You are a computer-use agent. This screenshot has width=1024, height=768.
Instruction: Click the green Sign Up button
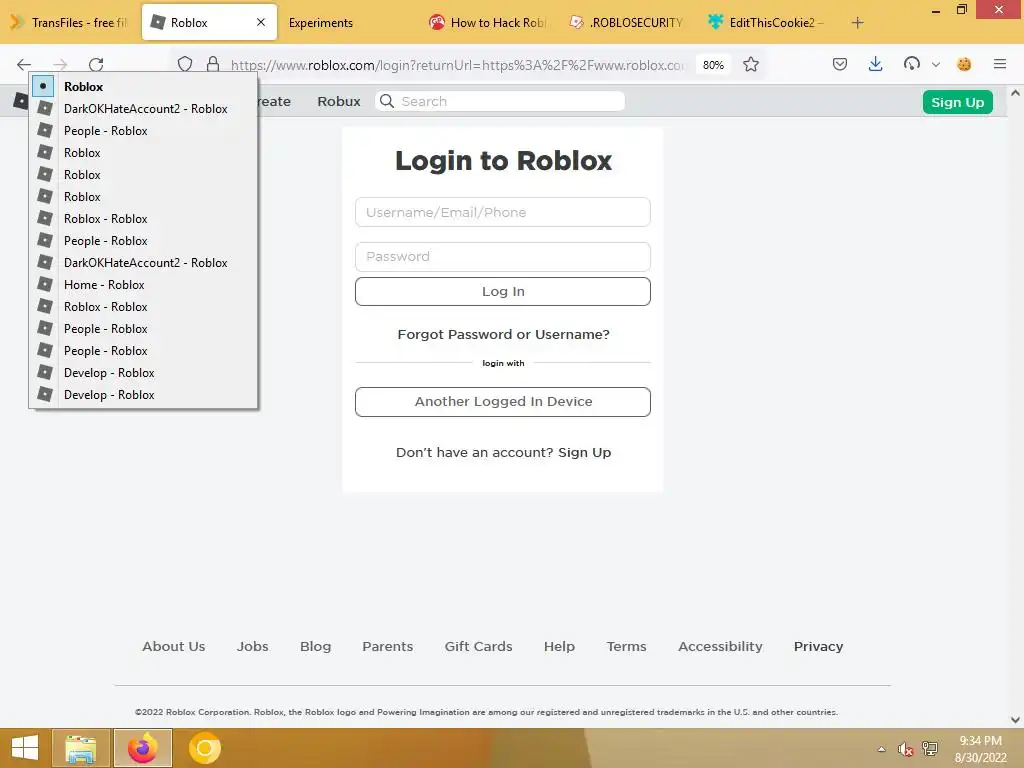click(957, 102)
